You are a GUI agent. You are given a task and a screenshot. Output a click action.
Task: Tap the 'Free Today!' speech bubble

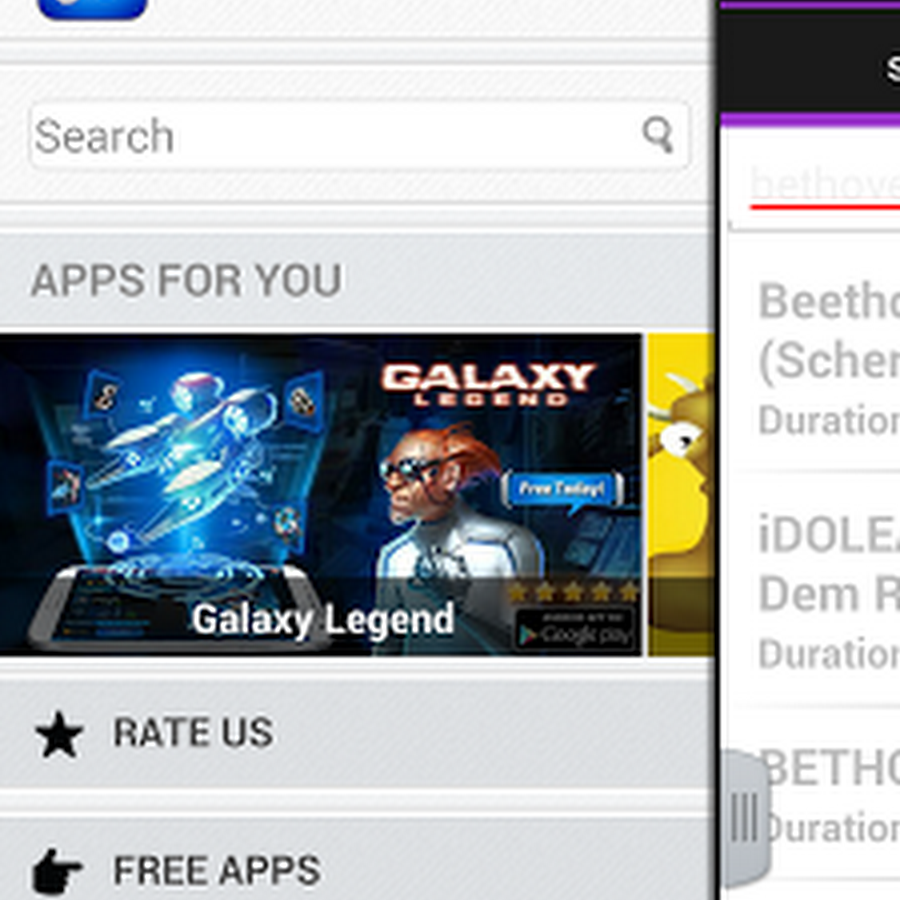pyautogui.click(x=562, y=490)
